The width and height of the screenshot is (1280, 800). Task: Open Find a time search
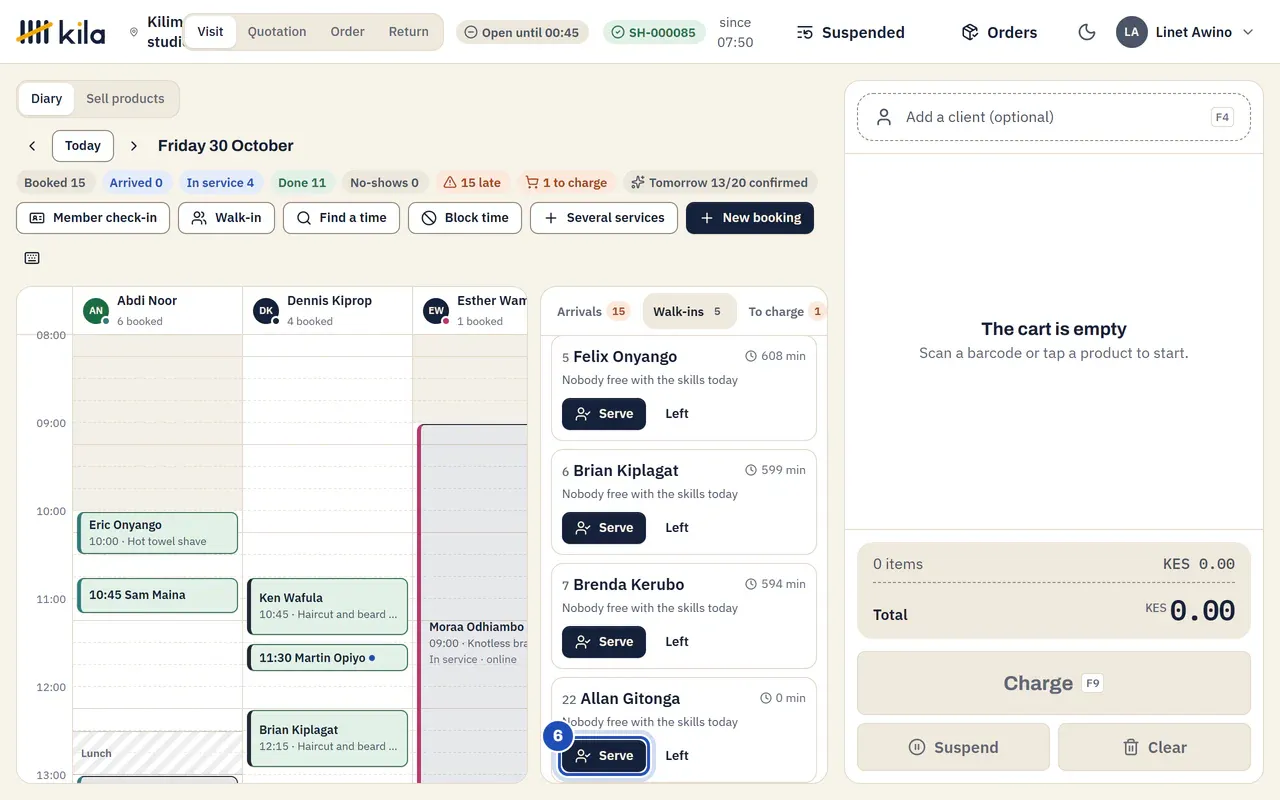click(341, 218)
